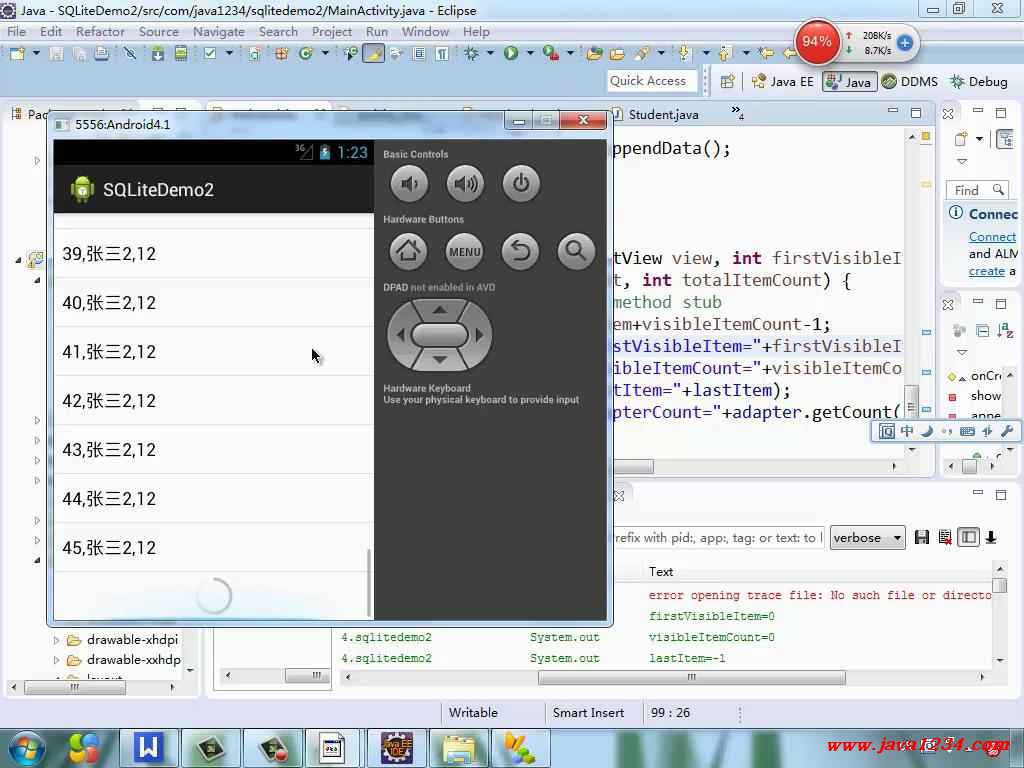Click the create link in Mylyn panel

[986, 271]
